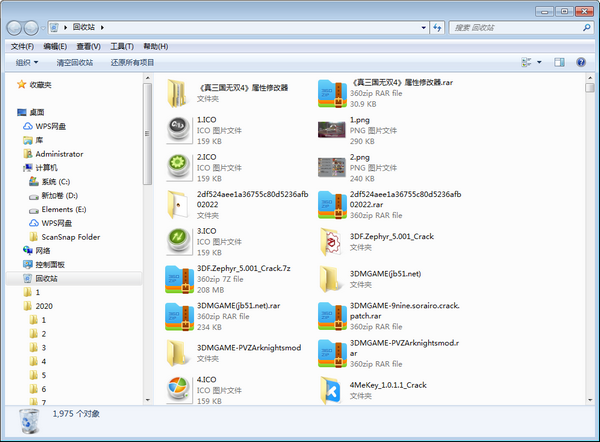Select the 2.png image thumbnail
This screenshot has height=442, width=600.
pos(332,167)
